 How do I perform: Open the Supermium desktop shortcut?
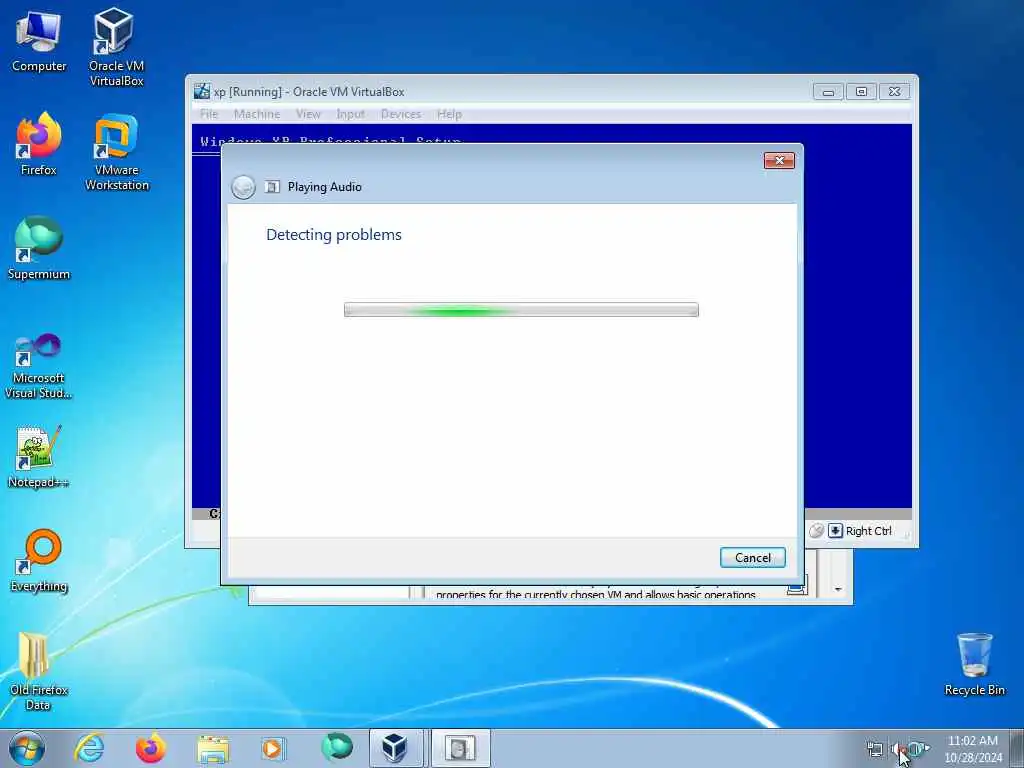(x=39, y=248)
